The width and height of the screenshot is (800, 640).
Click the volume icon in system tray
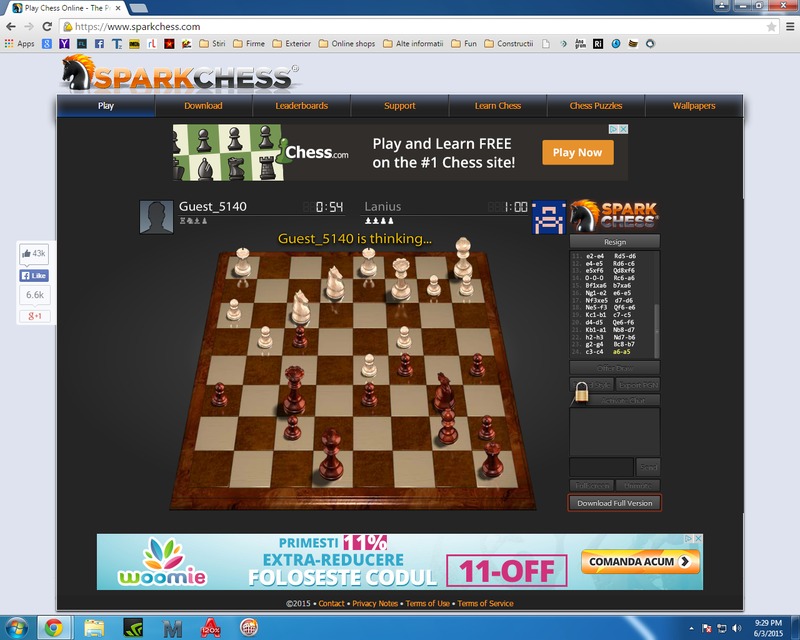(736, 628)
